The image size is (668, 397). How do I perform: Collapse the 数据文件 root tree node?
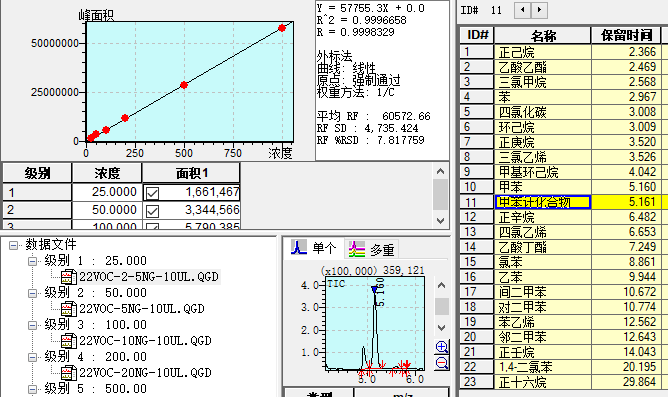[14, 245]
